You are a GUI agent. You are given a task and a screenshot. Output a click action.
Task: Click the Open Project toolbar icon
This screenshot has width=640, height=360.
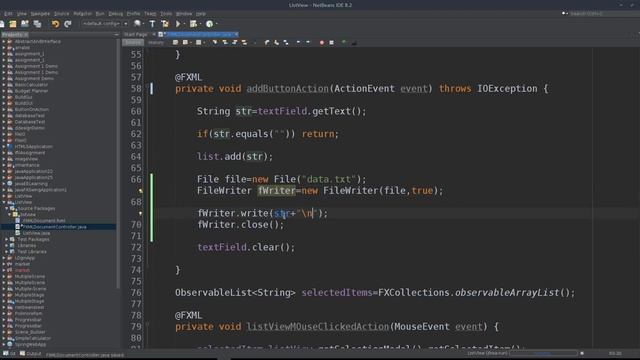25,24
